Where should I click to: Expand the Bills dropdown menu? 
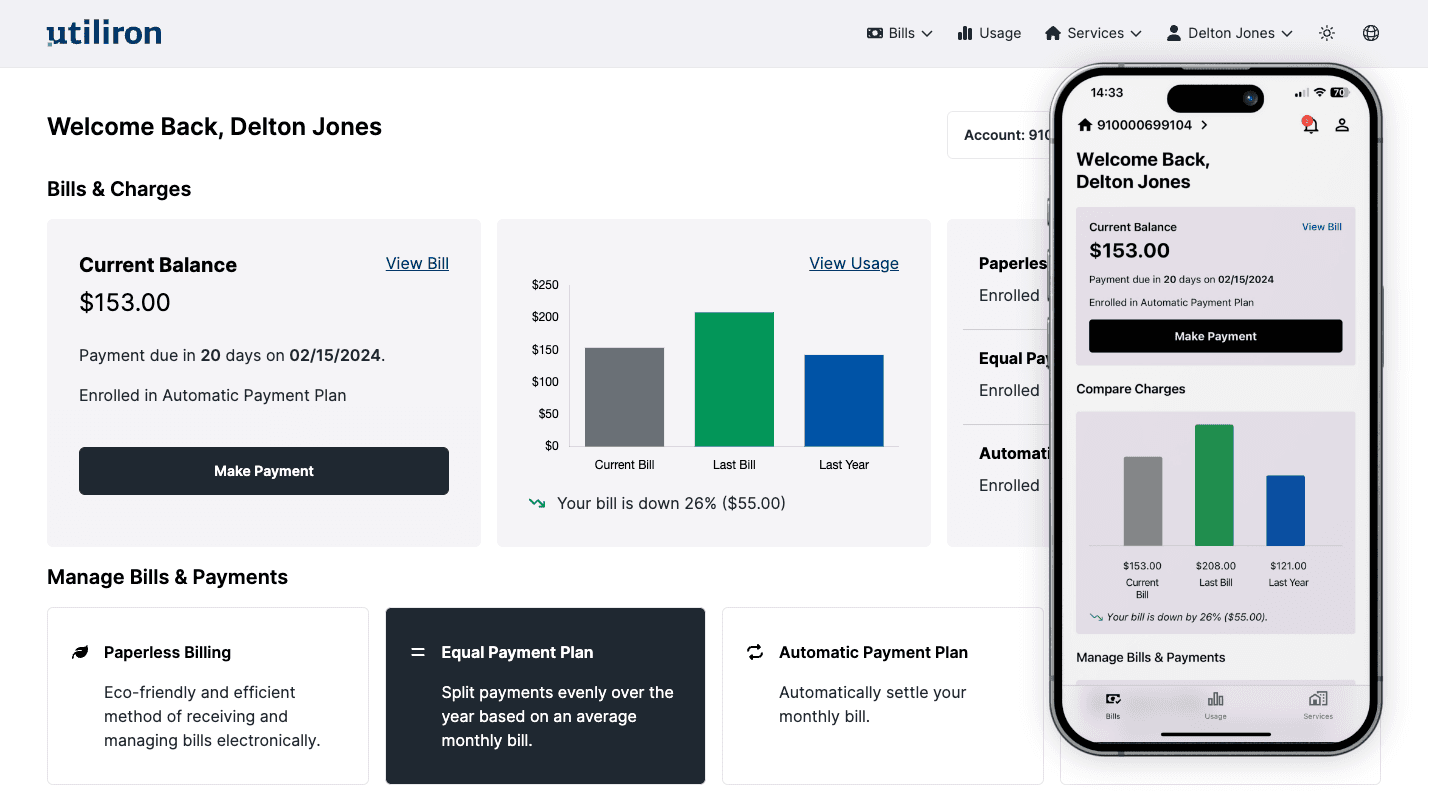click(899, 33)
